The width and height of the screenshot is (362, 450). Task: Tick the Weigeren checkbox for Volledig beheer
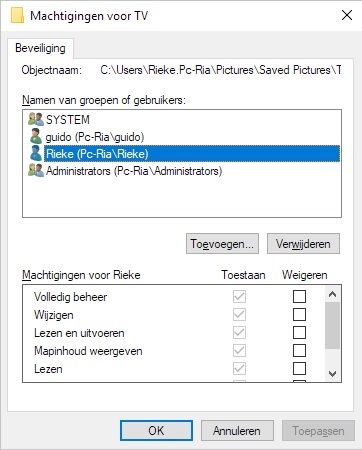pos(299,296)
